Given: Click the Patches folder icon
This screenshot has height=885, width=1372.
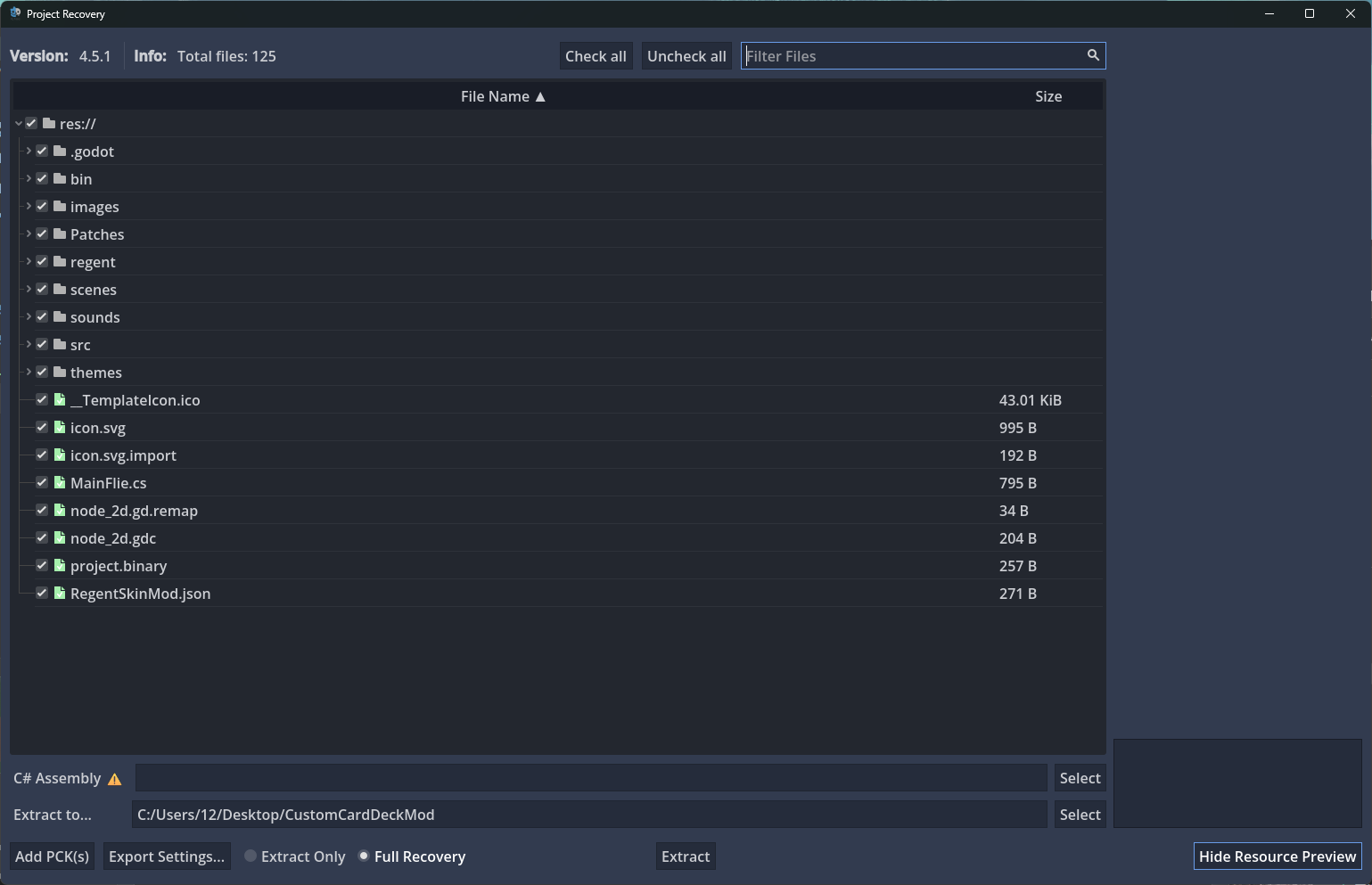Looking at the screenshot, I should point(60,234).
